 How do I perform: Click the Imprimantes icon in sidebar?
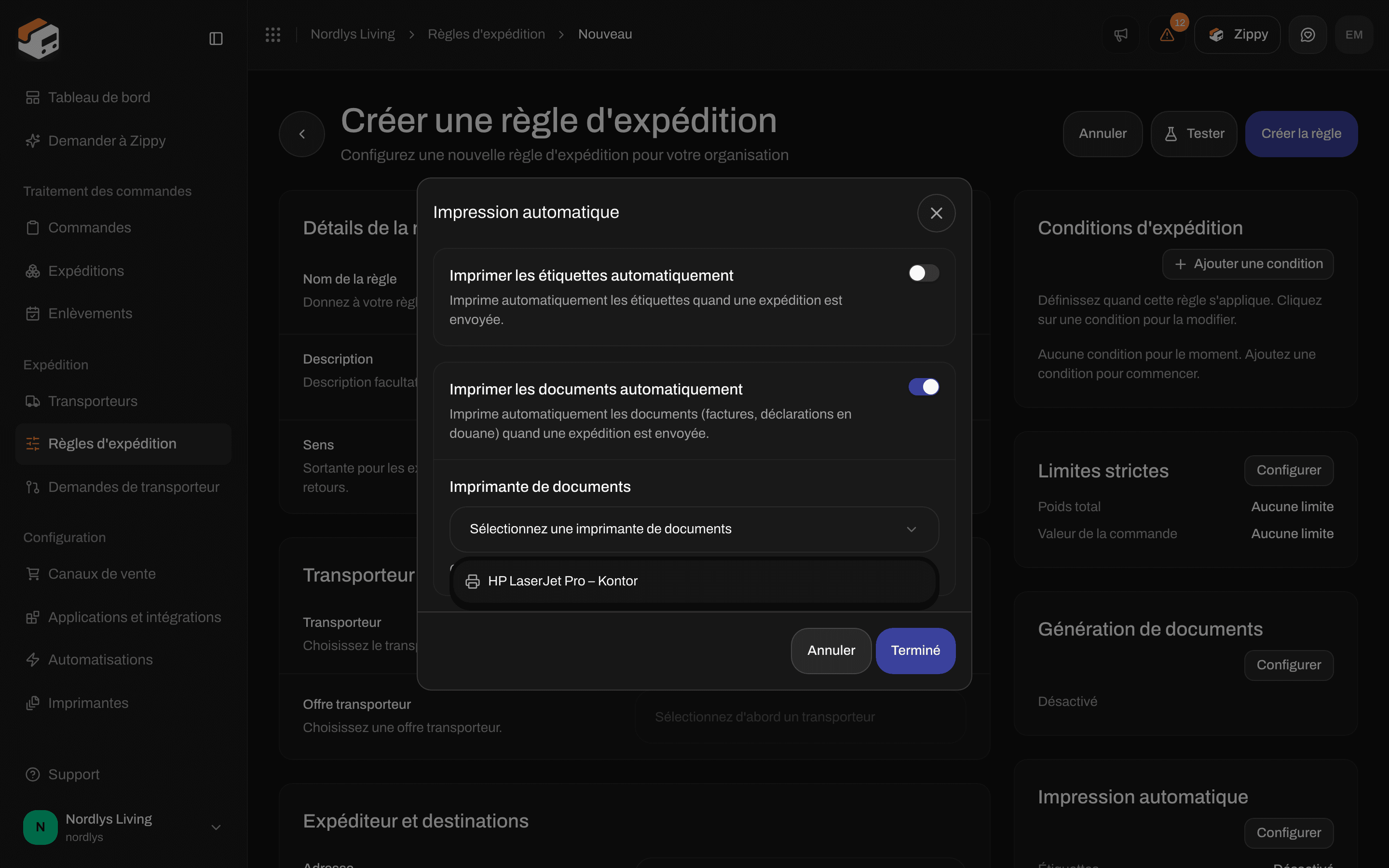pyautogui.click(x=33, y=703)
